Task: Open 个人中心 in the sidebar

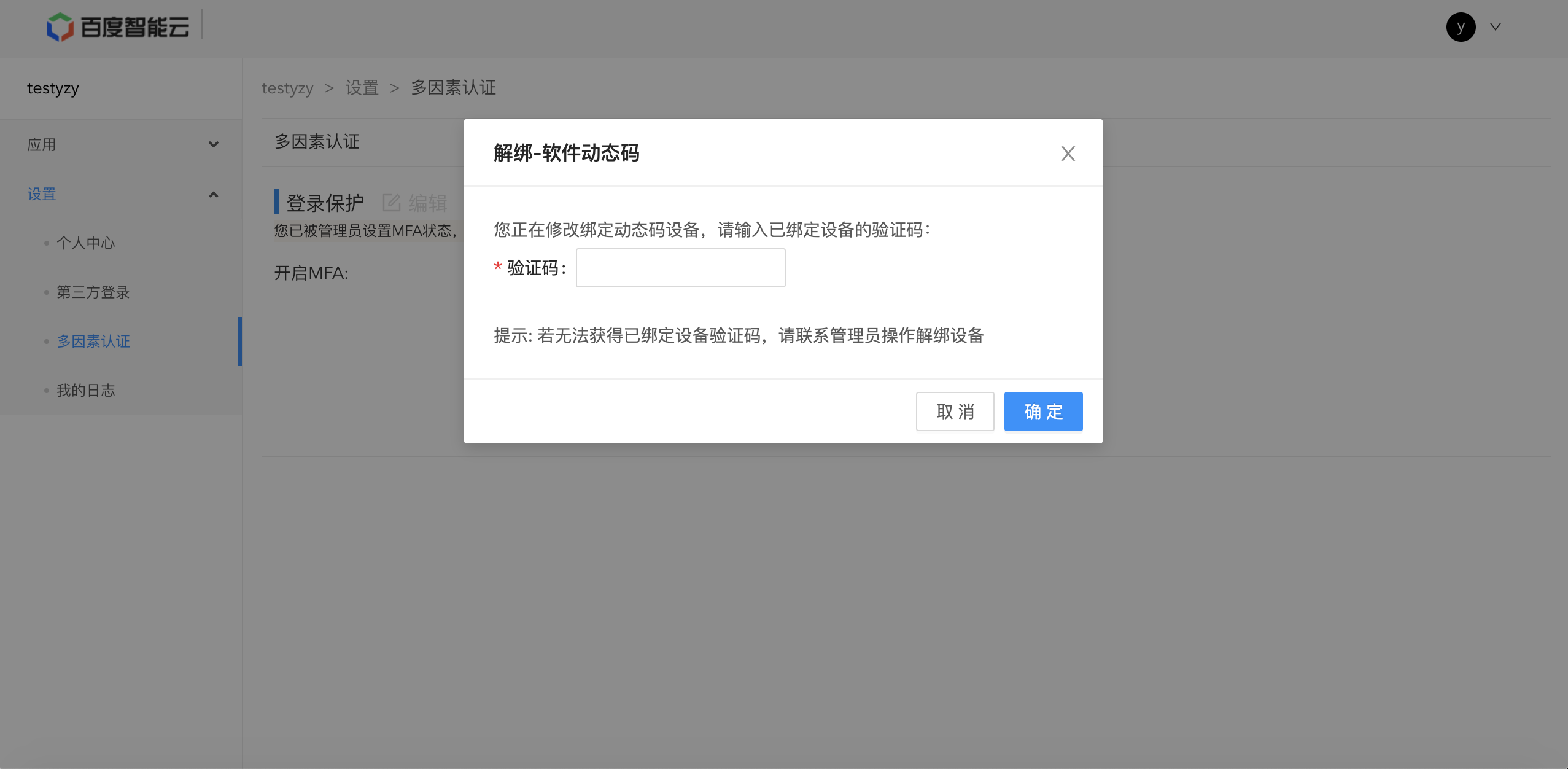Action: click(x=86, y=243)
